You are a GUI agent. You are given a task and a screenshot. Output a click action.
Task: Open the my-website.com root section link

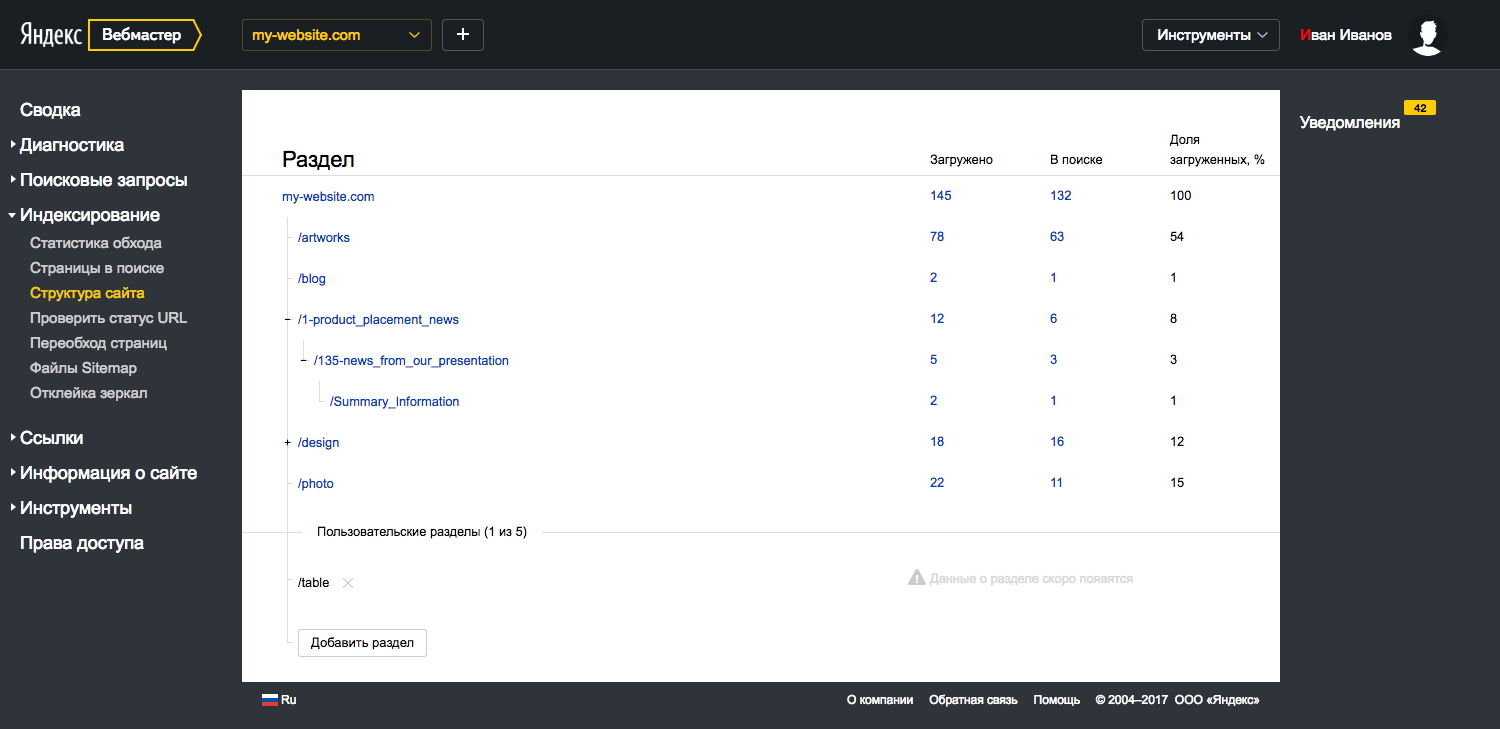coord(328,197)
